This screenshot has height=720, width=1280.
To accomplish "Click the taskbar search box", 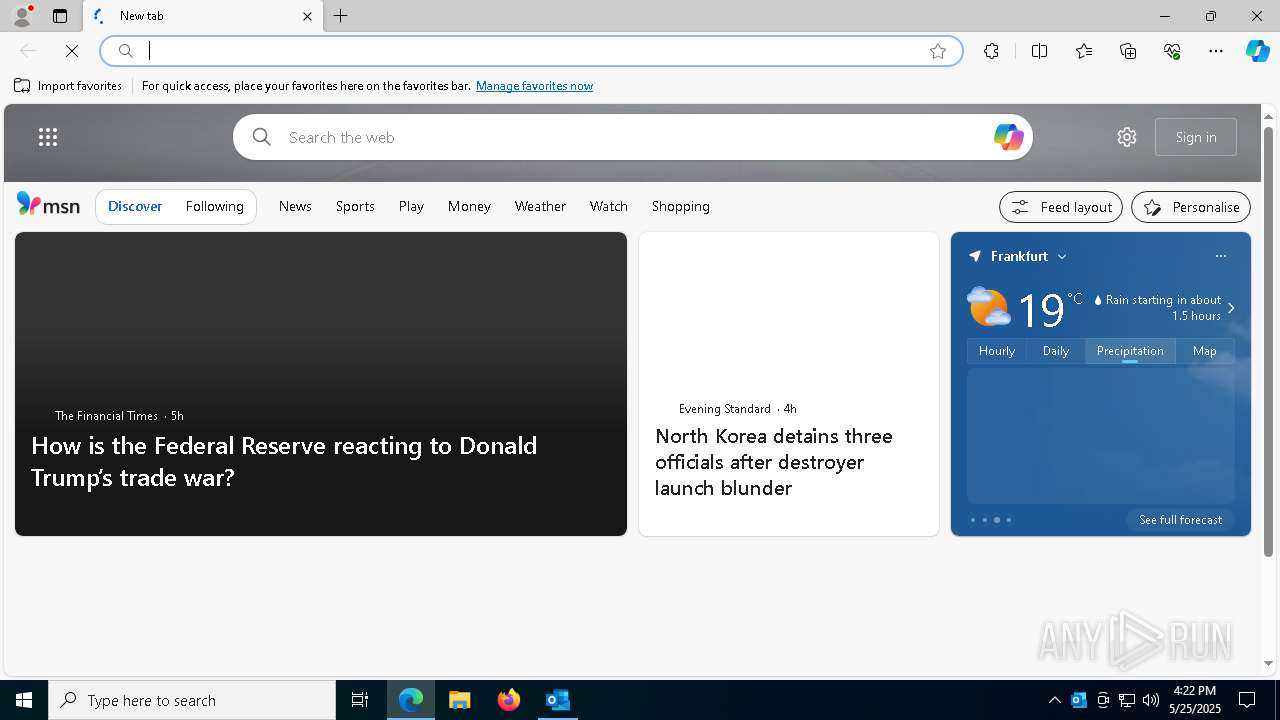I will tap(192, 700).
